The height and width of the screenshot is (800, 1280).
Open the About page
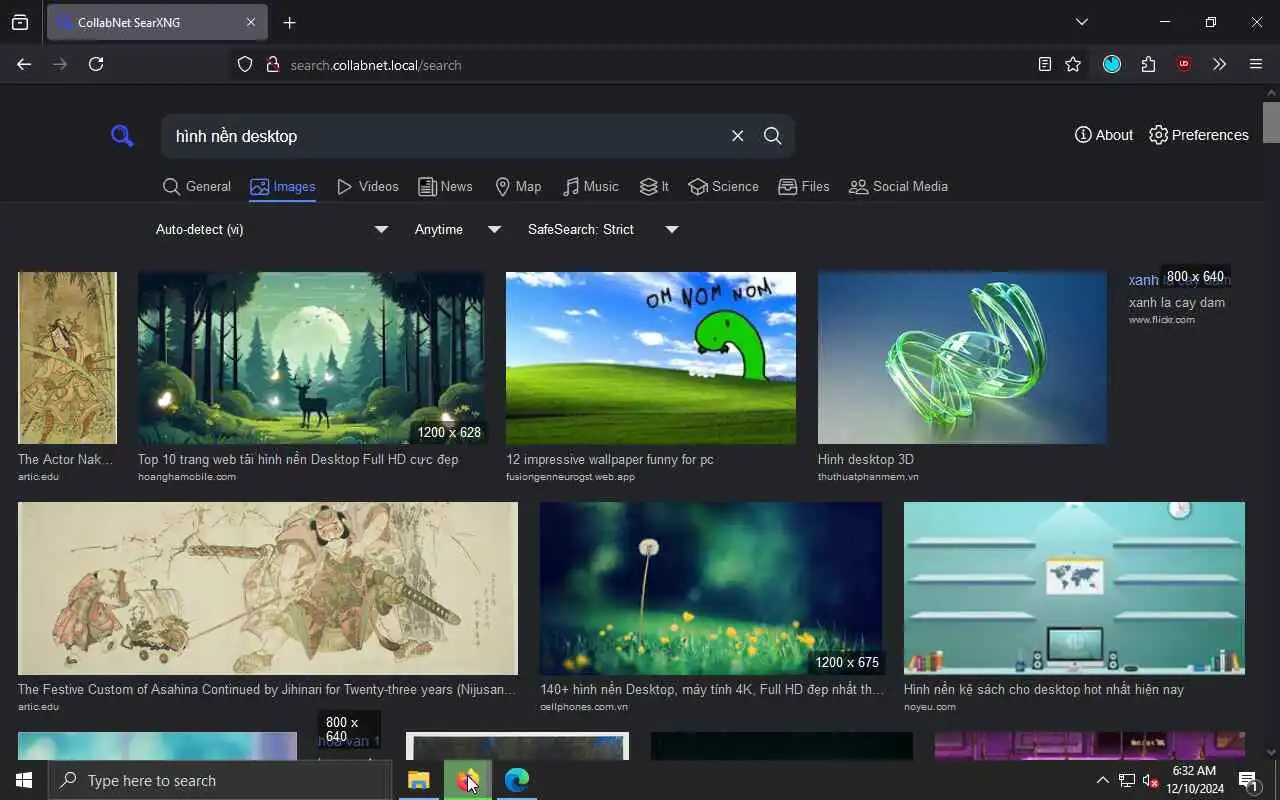[x=1104, y=135]
